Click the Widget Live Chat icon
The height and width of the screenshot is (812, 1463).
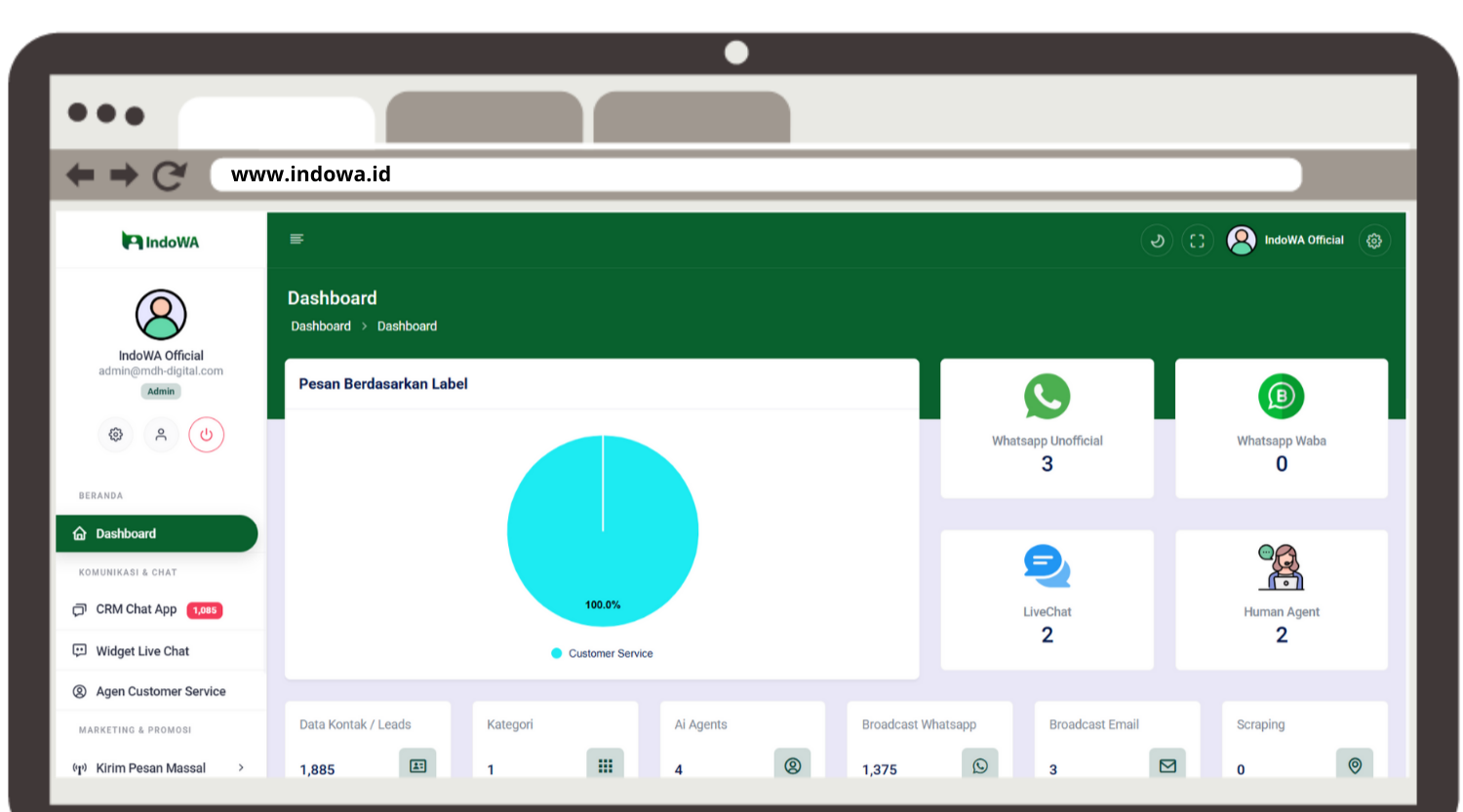(80, 650)
